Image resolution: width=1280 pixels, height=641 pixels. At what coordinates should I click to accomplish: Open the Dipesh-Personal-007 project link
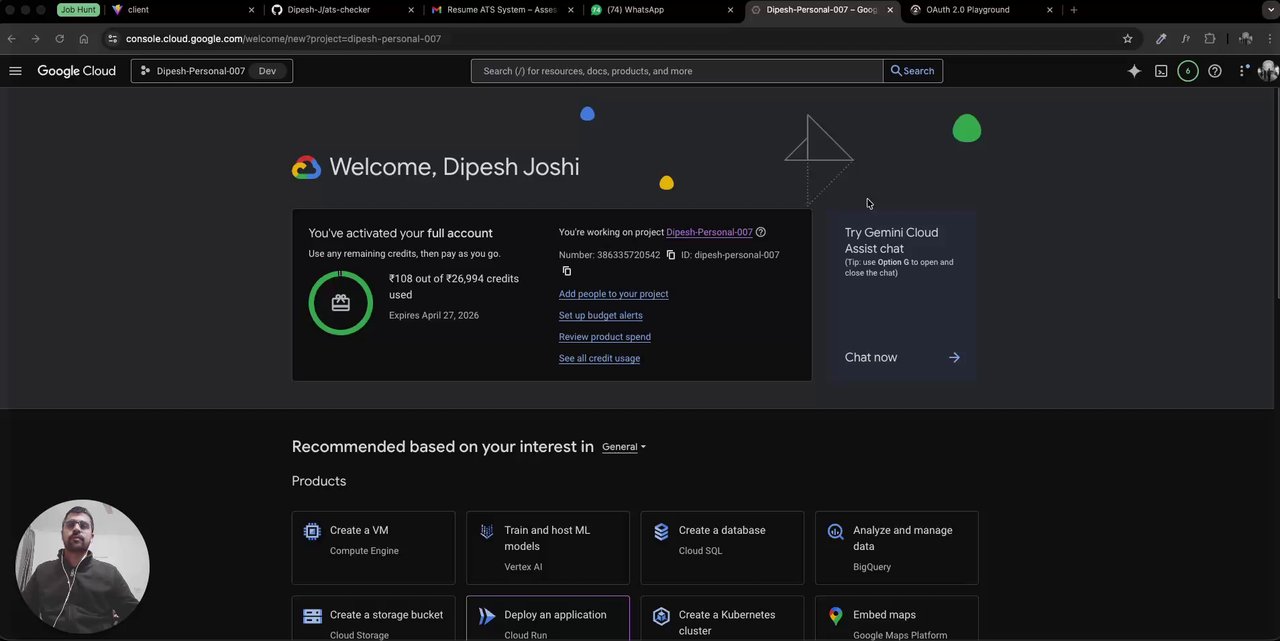[x=709, y=232]
